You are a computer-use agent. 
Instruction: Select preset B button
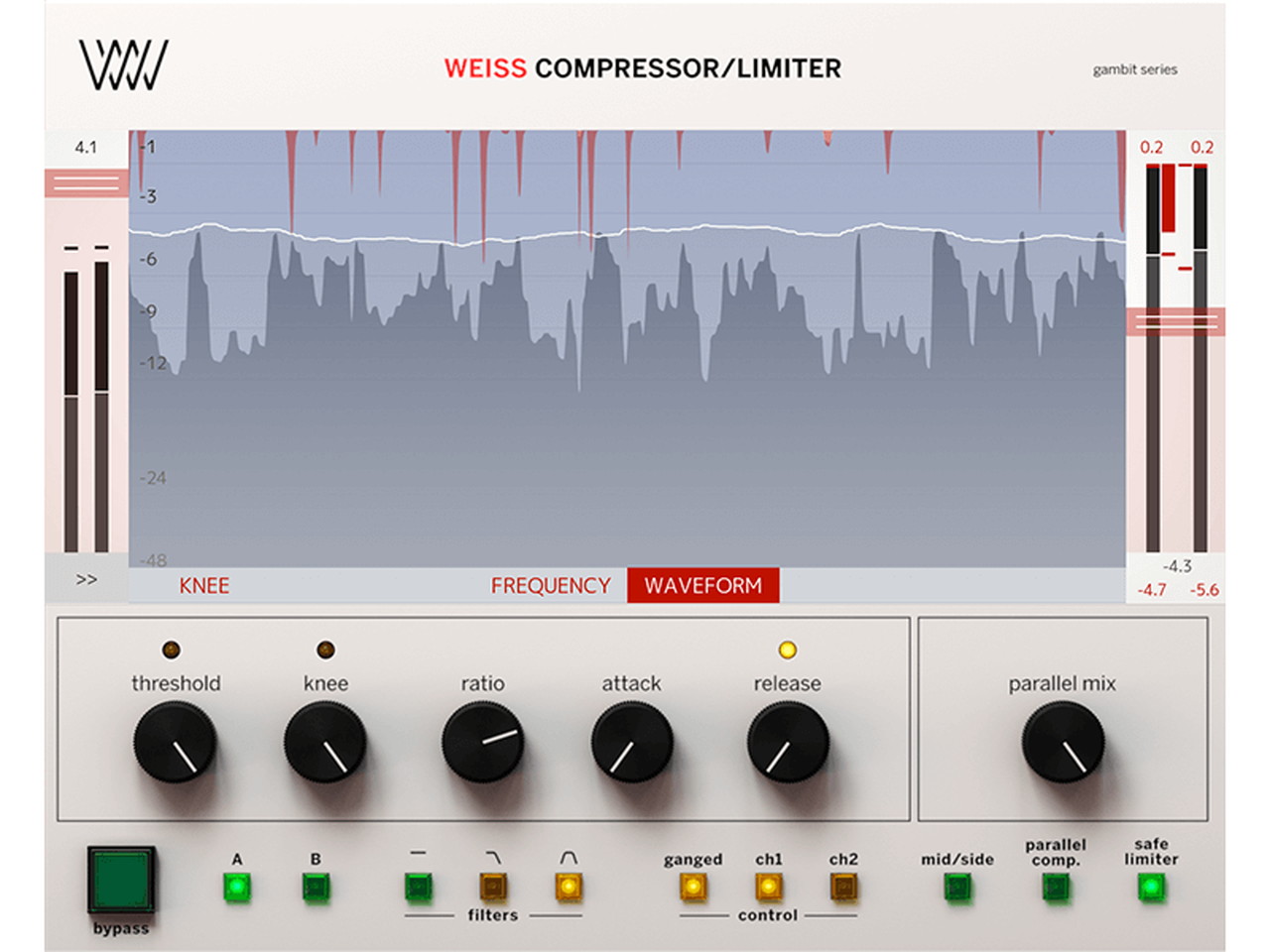[x=316, y=887]
